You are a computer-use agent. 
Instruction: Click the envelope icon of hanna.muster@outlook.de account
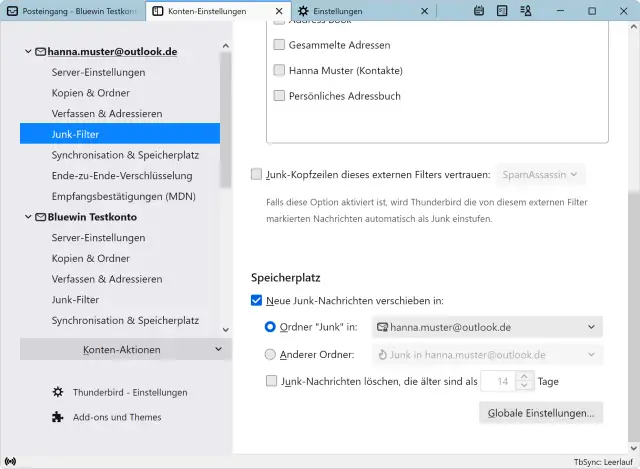pyautogui.click(x=40, y=52)
